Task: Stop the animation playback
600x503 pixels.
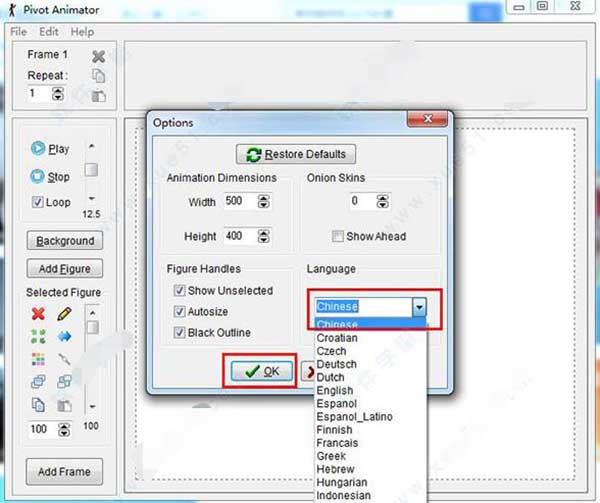Action: point(50,177)
